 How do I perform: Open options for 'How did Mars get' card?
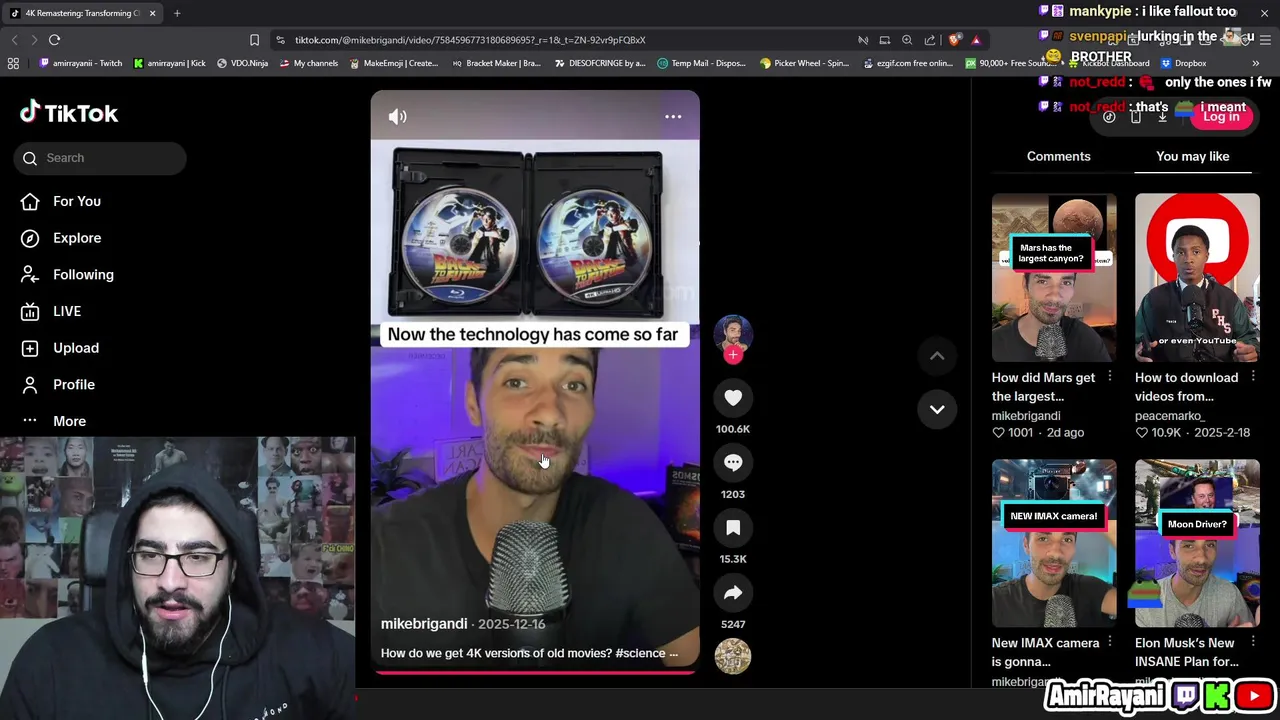[x=1110, y=377]
